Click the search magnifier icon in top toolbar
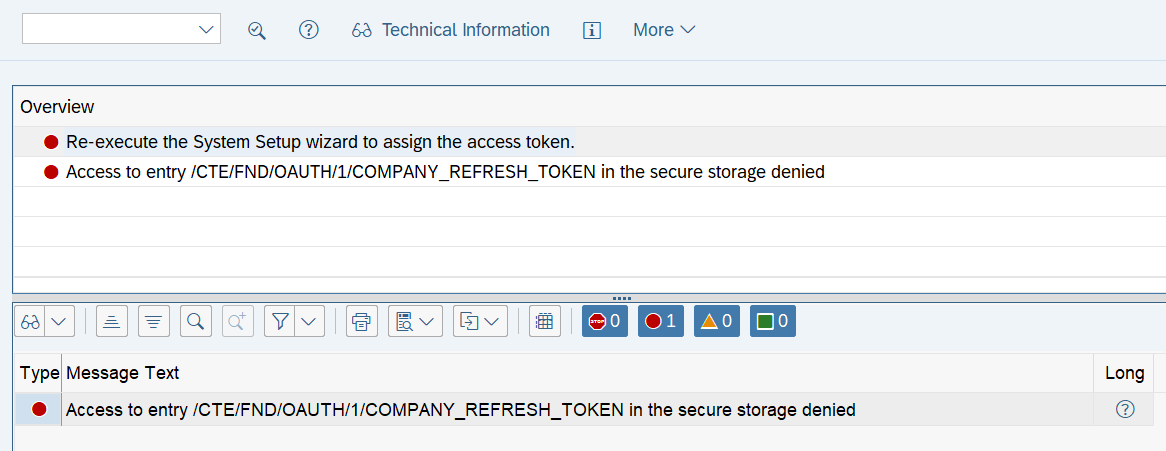The width and height of the screenshot is (1166, 451). [257, 31]
